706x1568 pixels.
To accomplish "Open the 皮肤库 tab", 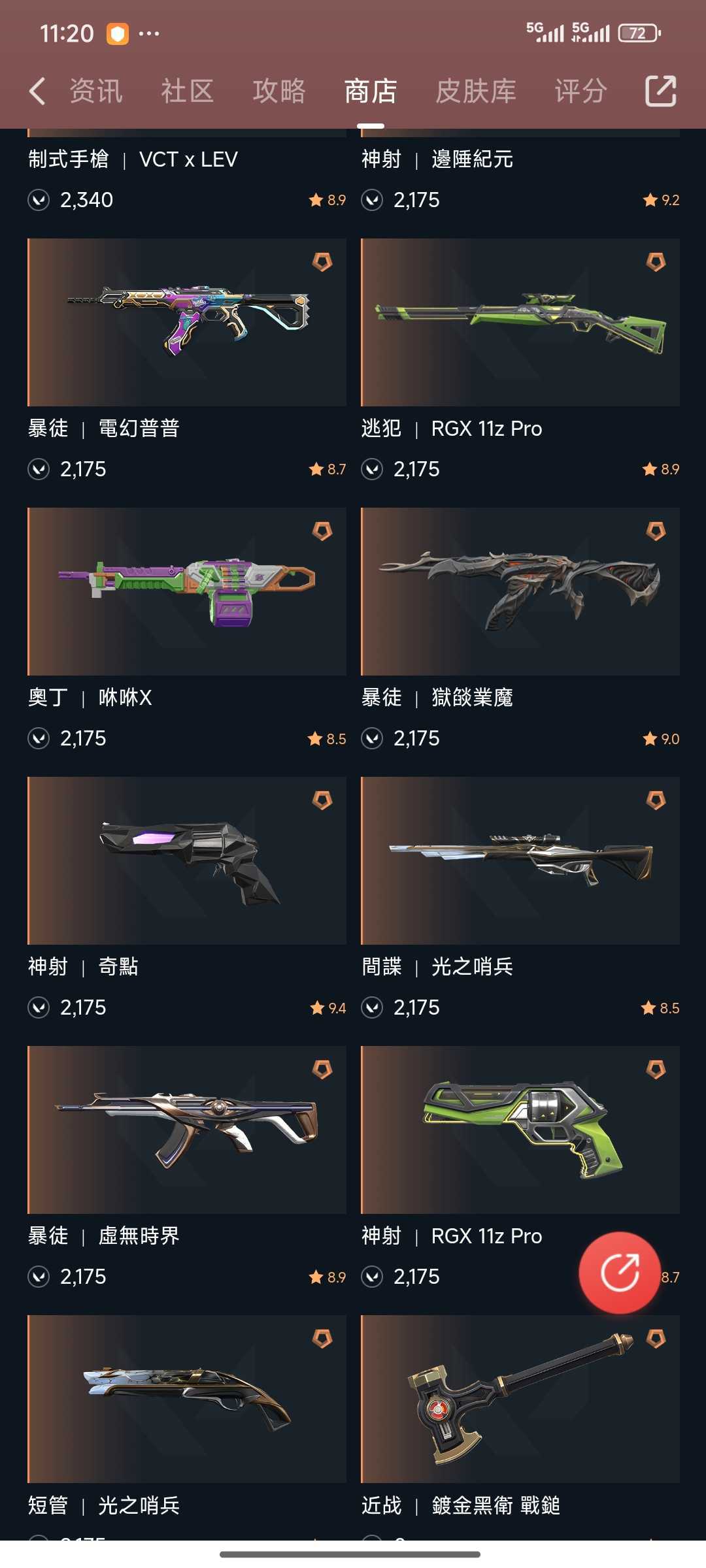I will 476,91.
